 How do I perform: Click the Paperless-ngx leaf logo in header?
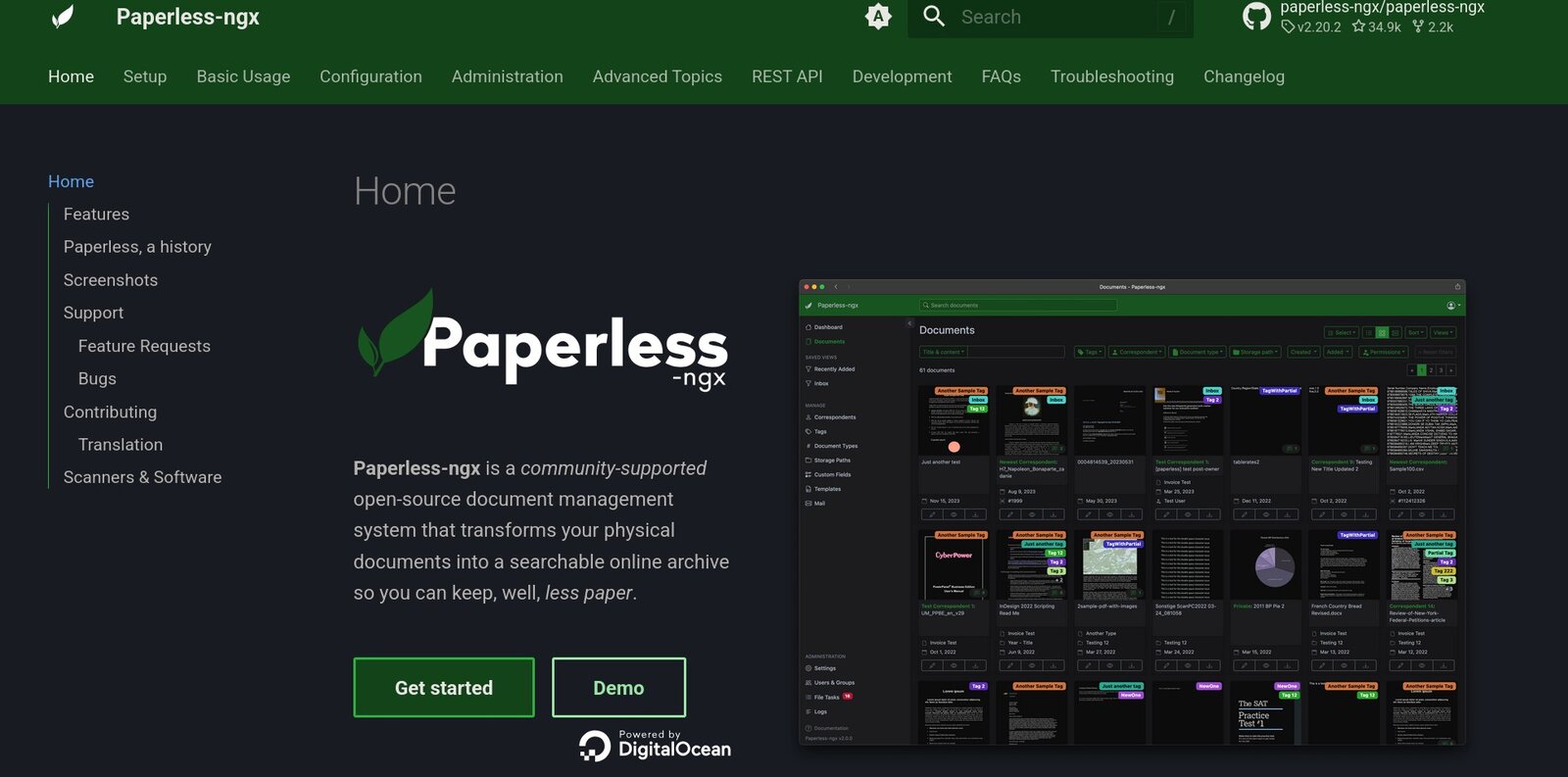tap(63, 17)
